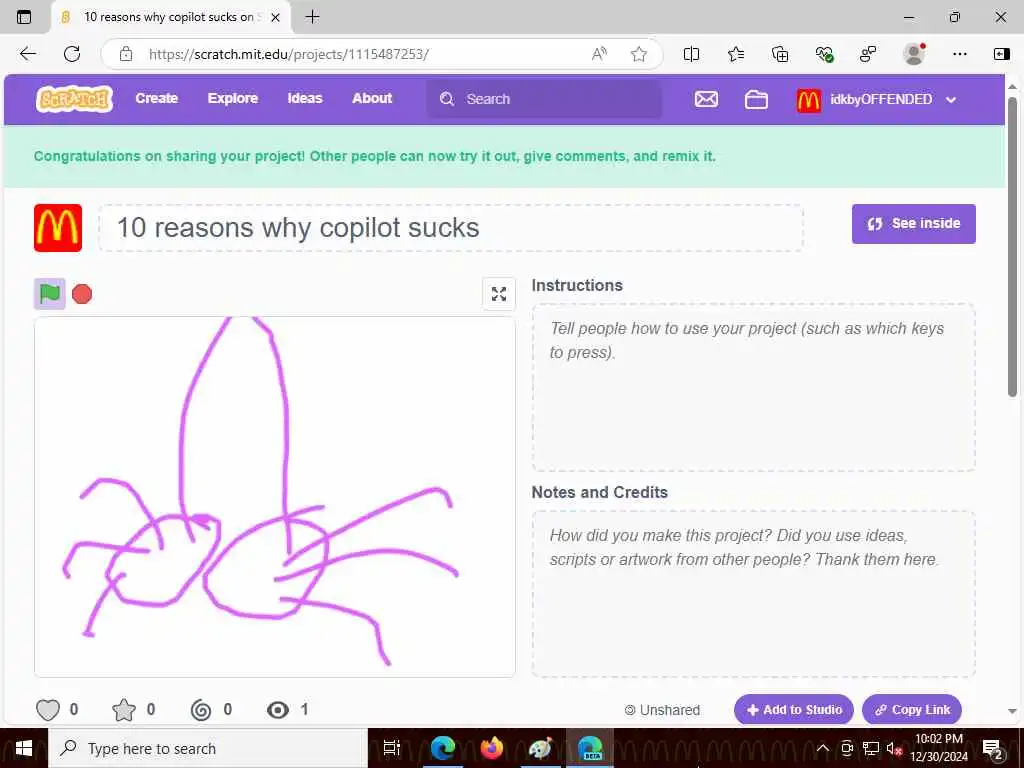Favorite the project with star icon
Viewport: 1024px width, 768px height.
[124, 710]
